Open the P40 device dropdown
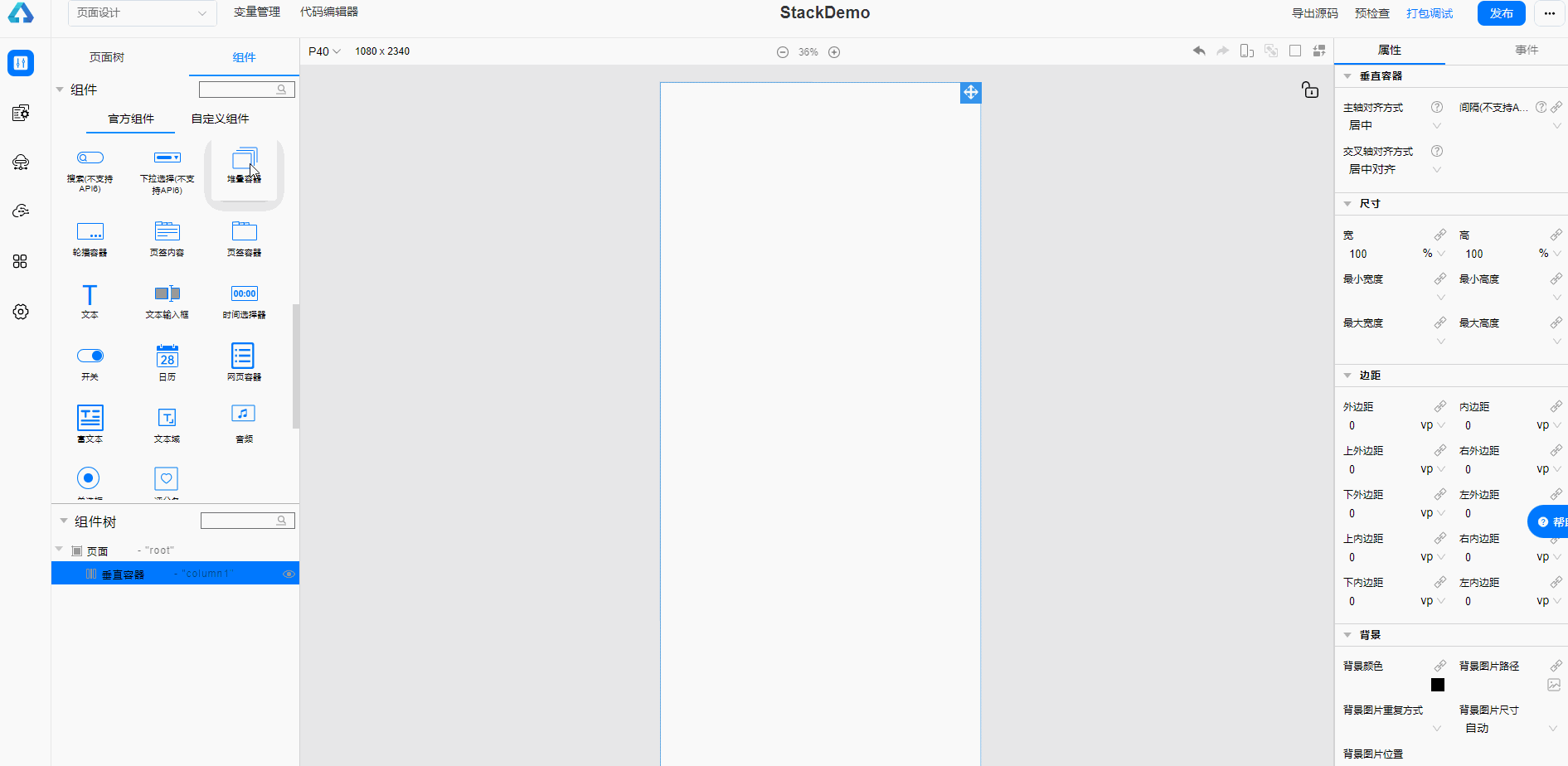 click(x=324, y=51)
